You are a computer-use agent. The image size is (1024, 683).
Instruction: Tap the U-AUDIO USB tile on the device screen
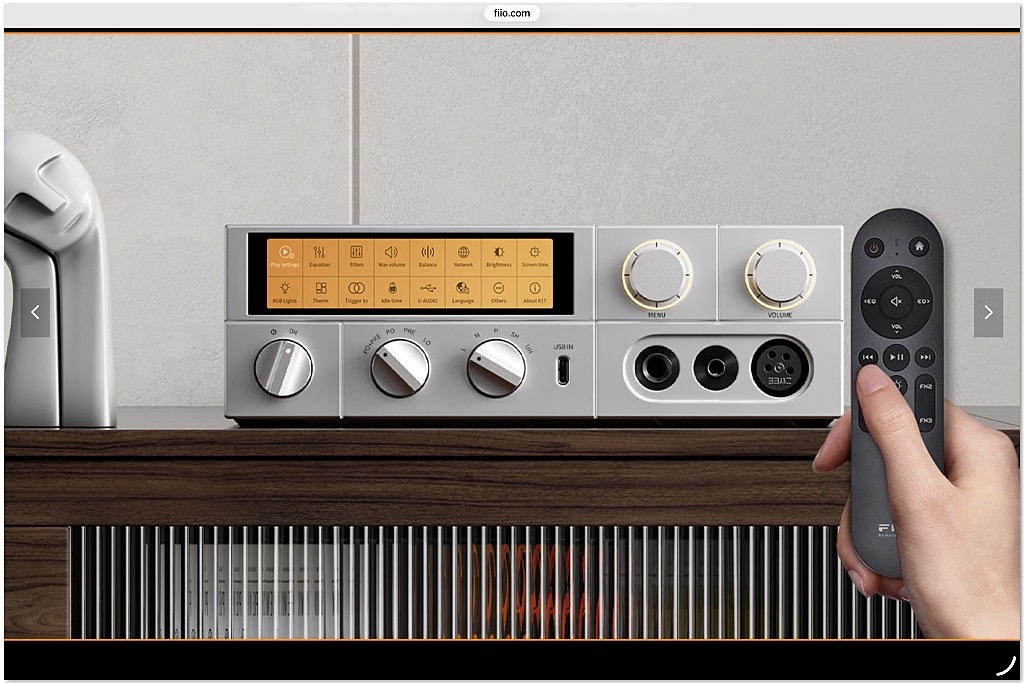pos(428,292)
